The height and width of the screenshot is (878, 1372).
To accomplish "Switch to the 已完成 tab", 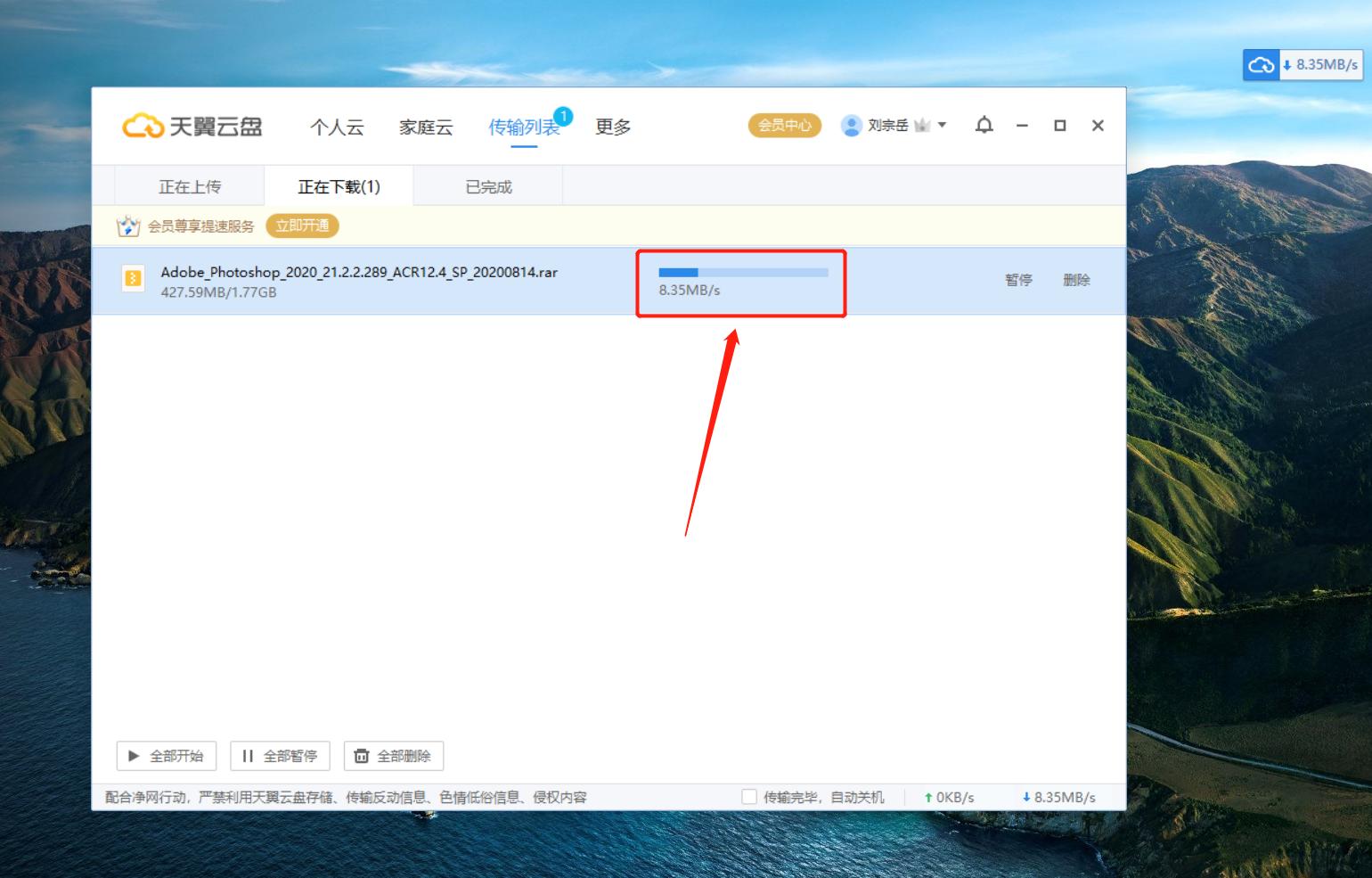I will 488,185.
